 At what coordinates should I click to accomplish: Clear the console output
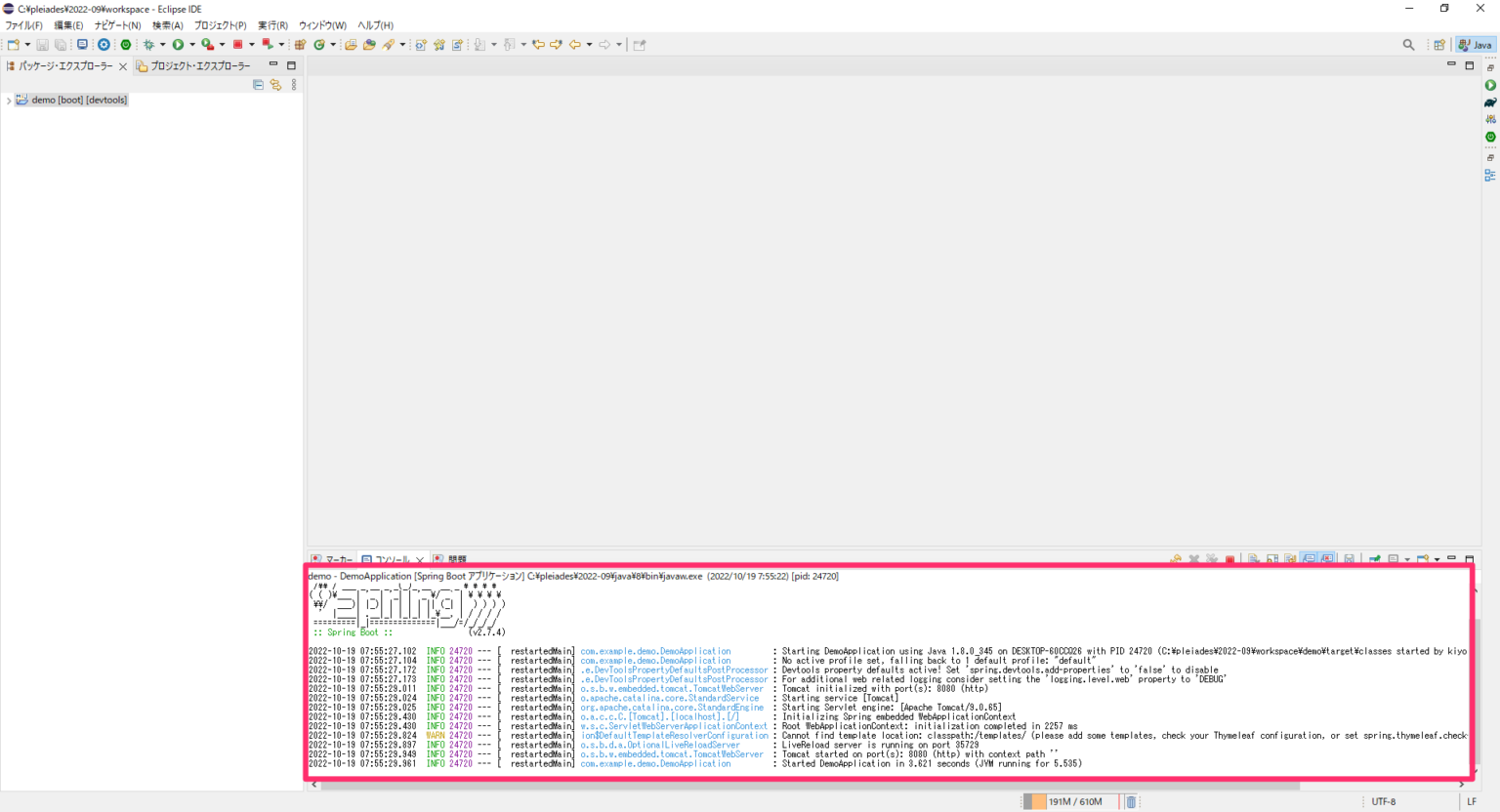point(1252,558)
